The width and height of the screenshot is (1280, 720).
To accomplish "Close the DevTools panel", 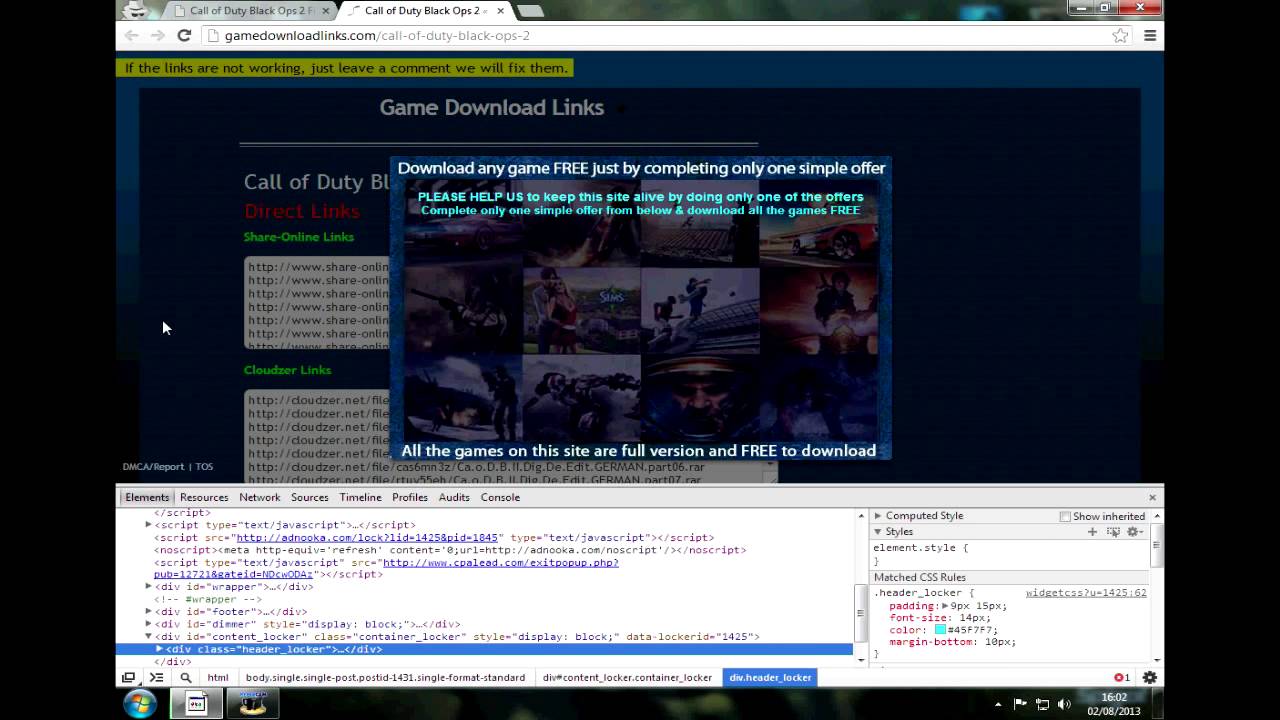I will [1152, 497].
